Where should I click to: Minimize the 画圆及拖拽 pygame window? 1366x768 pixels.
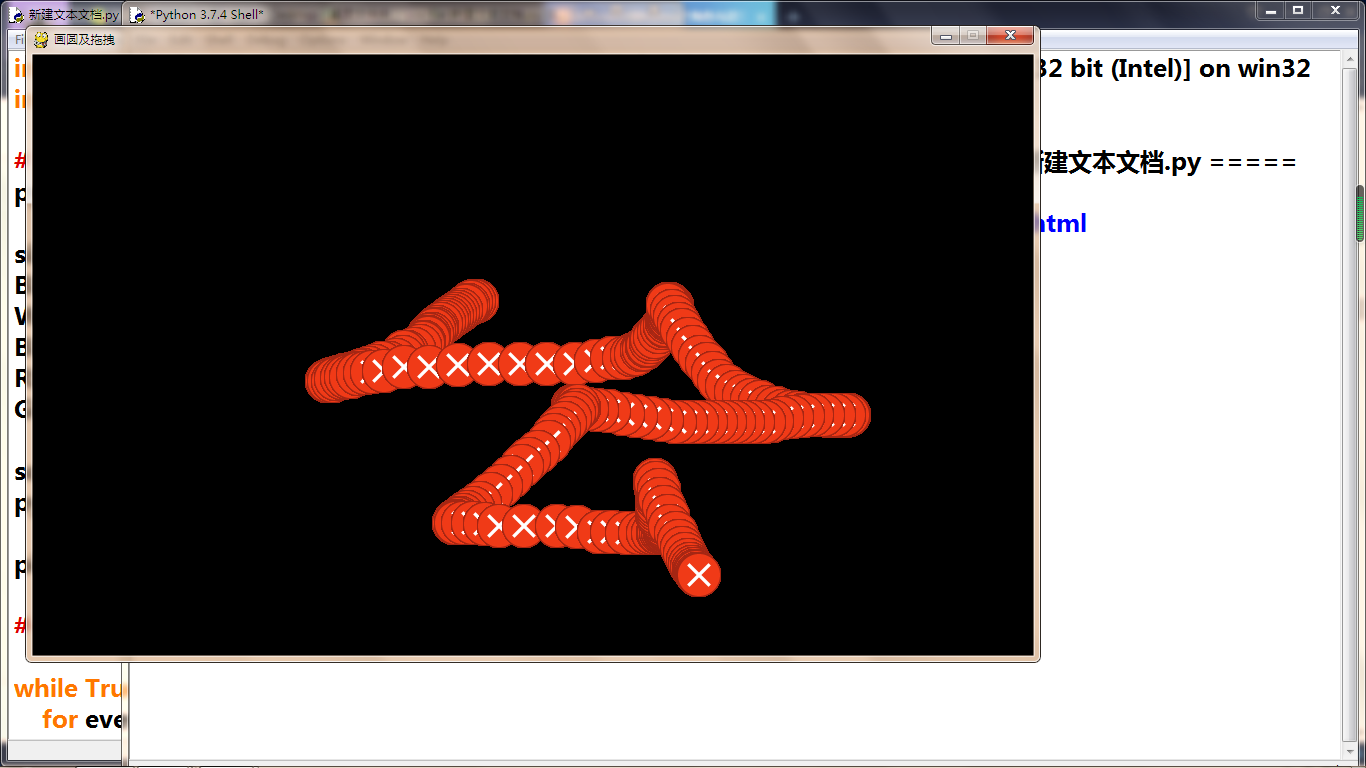coord(945,36)
